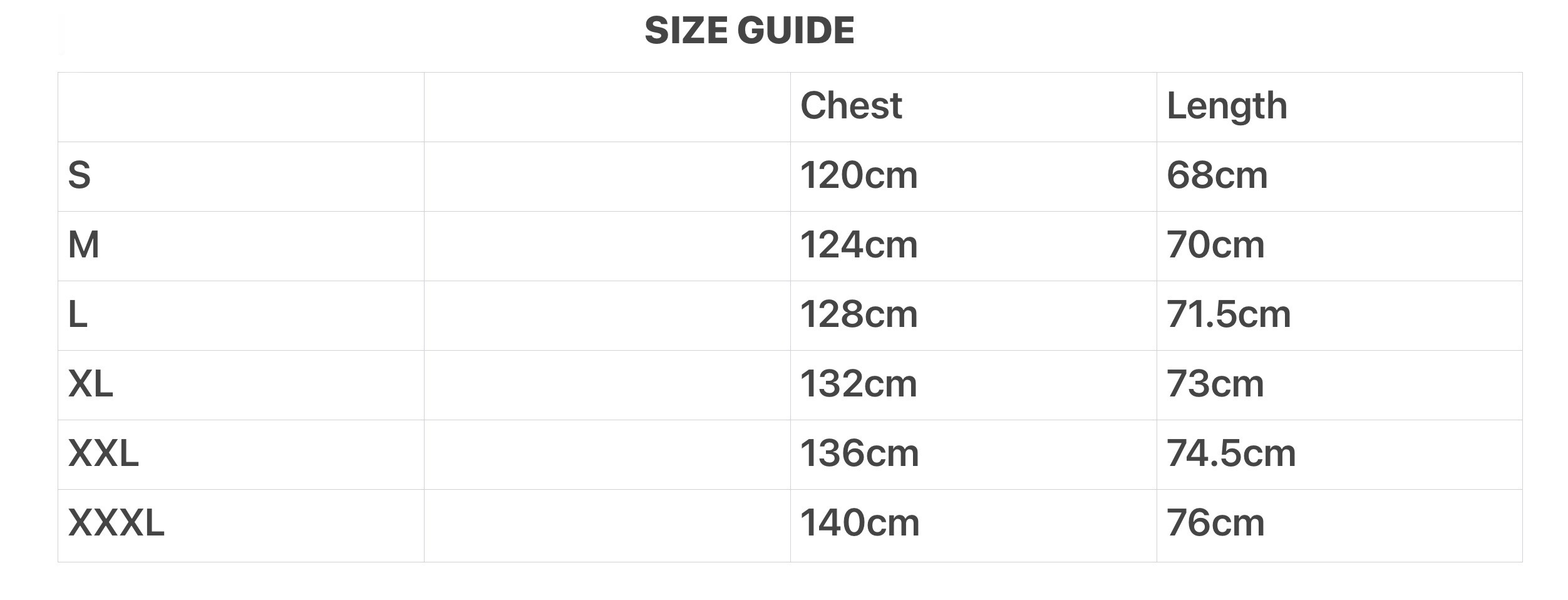1568x600 pixels.
Task: Click the 128cm chest measurement cell
Action: pyautogui.click(x=859, y=314)
